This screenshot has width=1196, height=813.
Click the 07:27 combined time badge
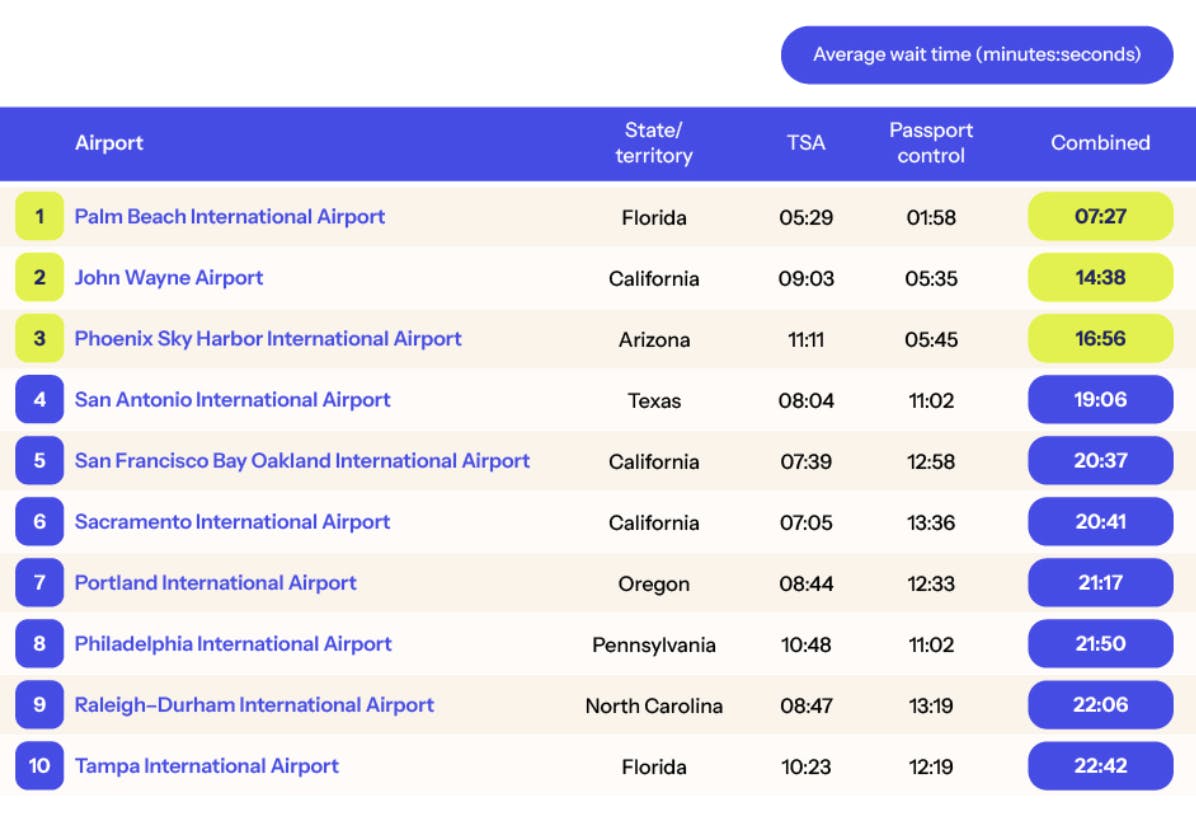tap(1100, 216)
